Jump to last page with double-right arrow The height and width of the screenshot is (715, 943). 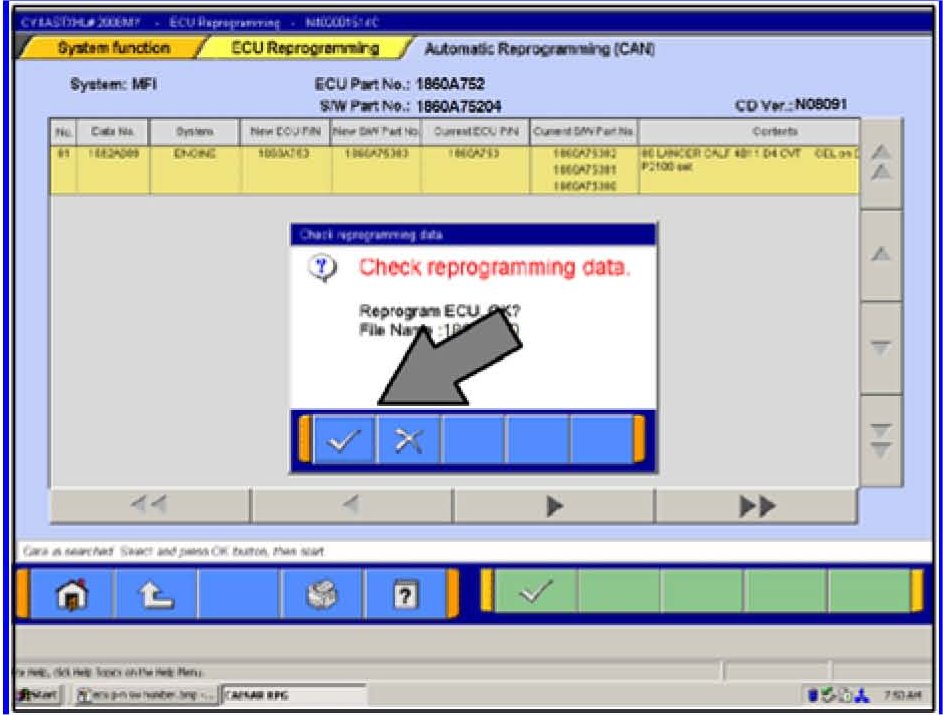pyautogui.click(x=755, y=506)
